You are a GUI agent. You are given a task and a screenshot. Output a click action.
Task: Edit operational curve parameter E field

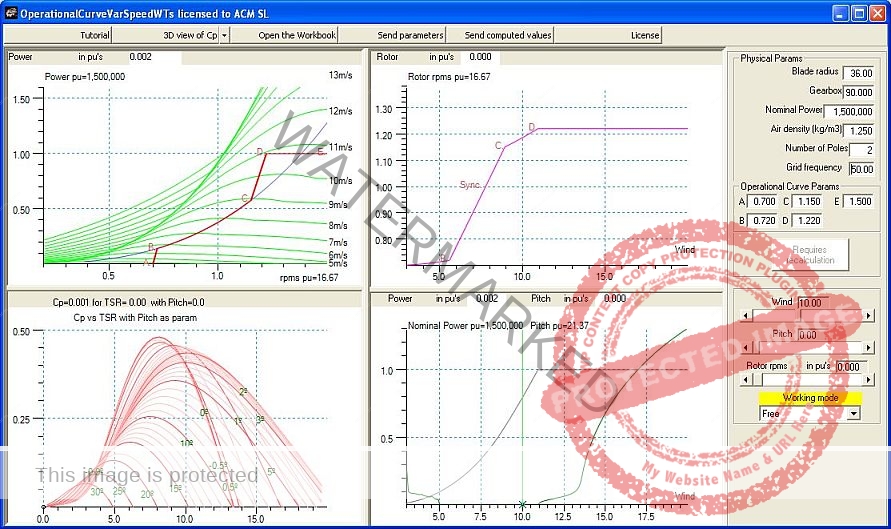click(858, 202)
